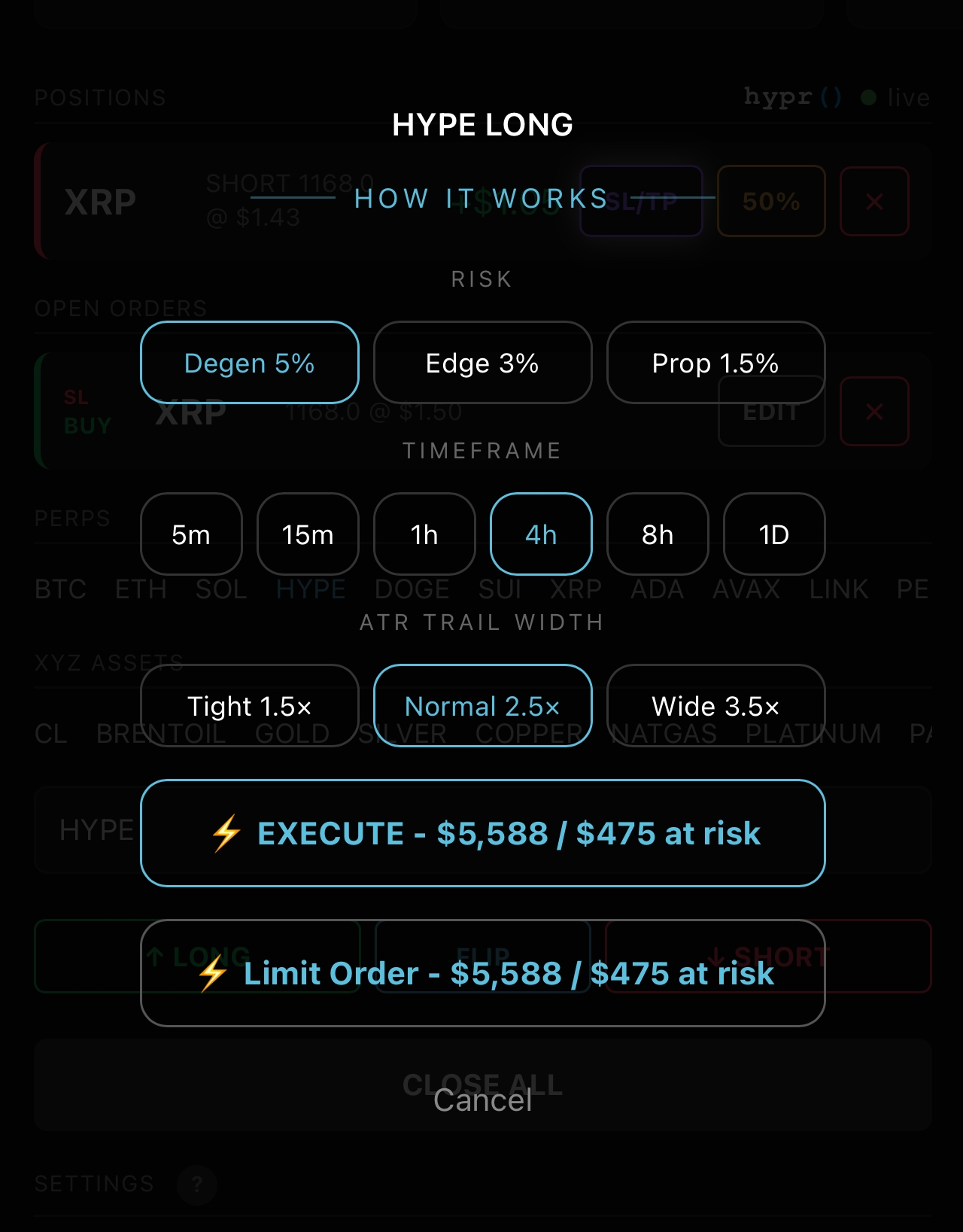This screenshot has width=963, height=1232.
Task: Cancel the HYPE LONG dialog
Action: tap(482, 1100)
